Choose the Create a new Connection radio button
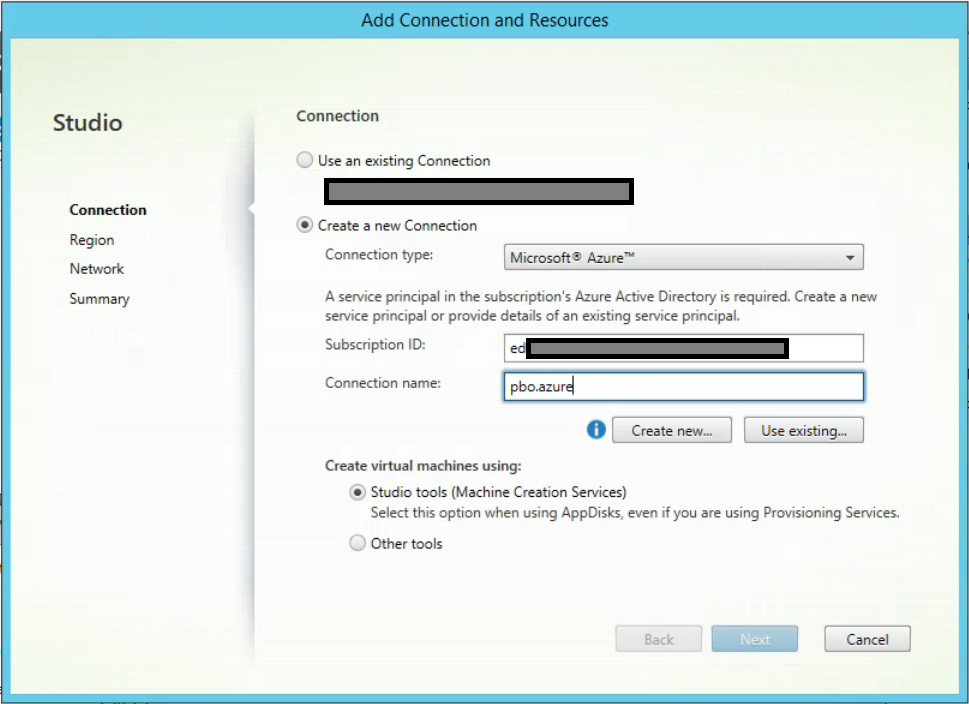Image resolution: width=969 pixels, height=704 pixels. tap(305, 226)
